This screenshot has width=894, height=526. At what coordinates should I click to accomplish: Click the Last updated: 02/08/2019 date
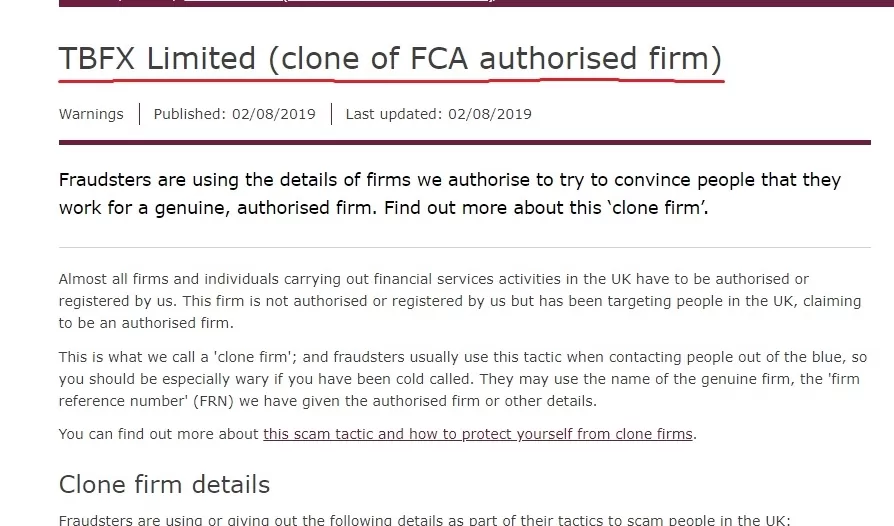point(438,114)
